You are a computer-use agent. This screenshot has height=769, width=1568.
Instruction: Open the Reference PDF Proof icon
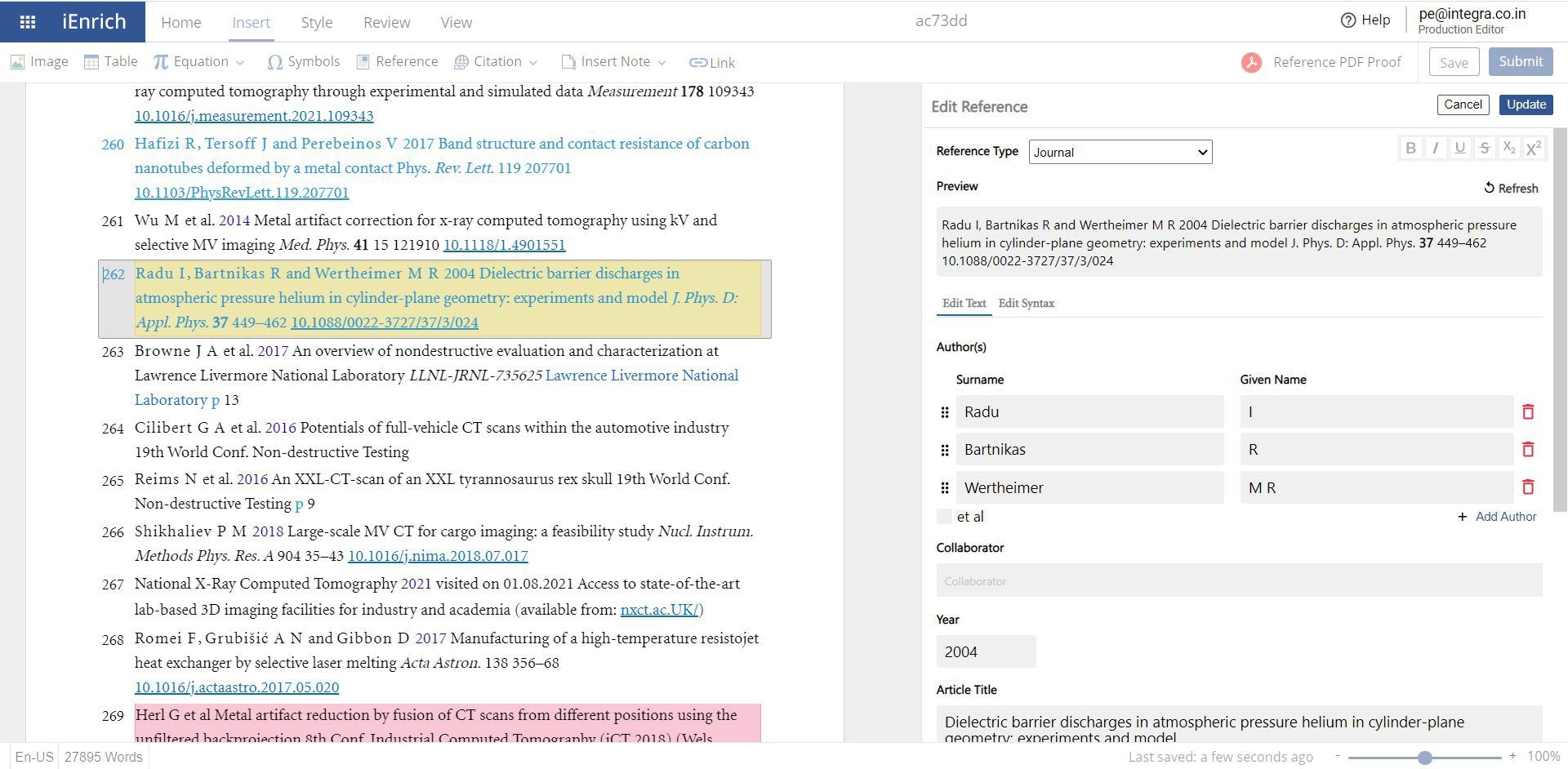tap(1251, 63)
